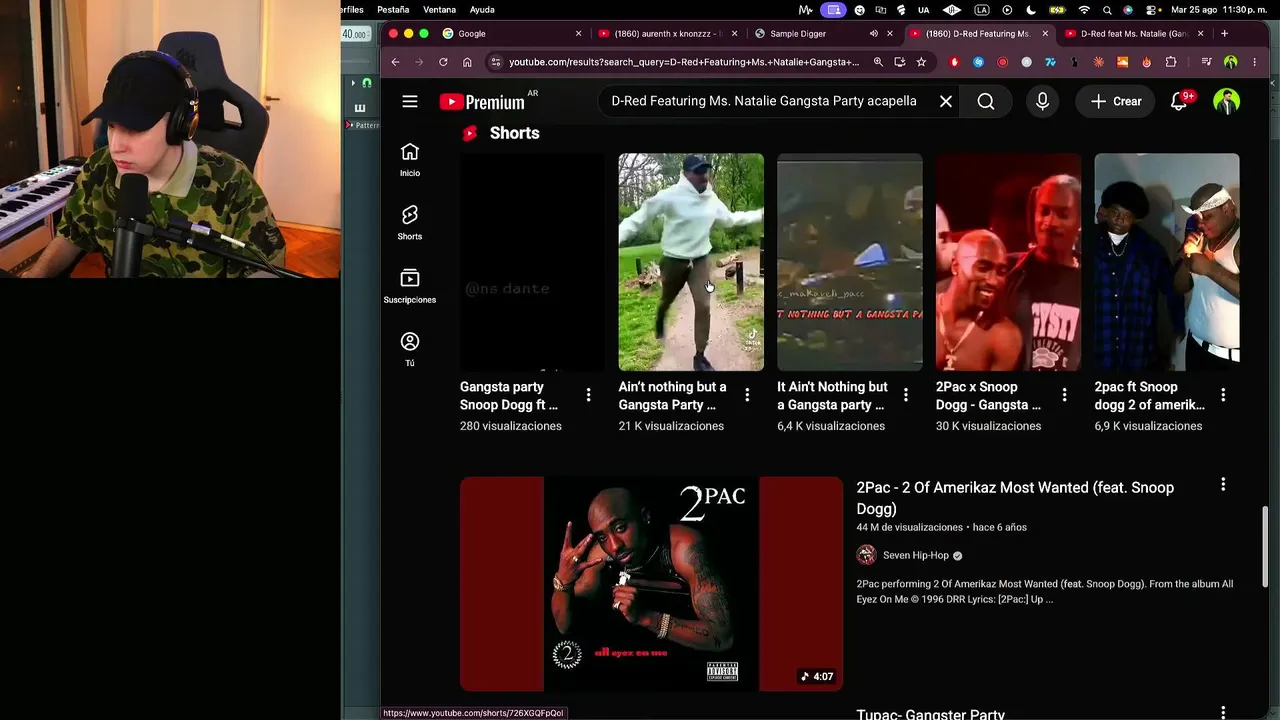This screenshot has width=1280, height=720.
Task: Open a new Chrome tab
Action: tap(1224, 34)
